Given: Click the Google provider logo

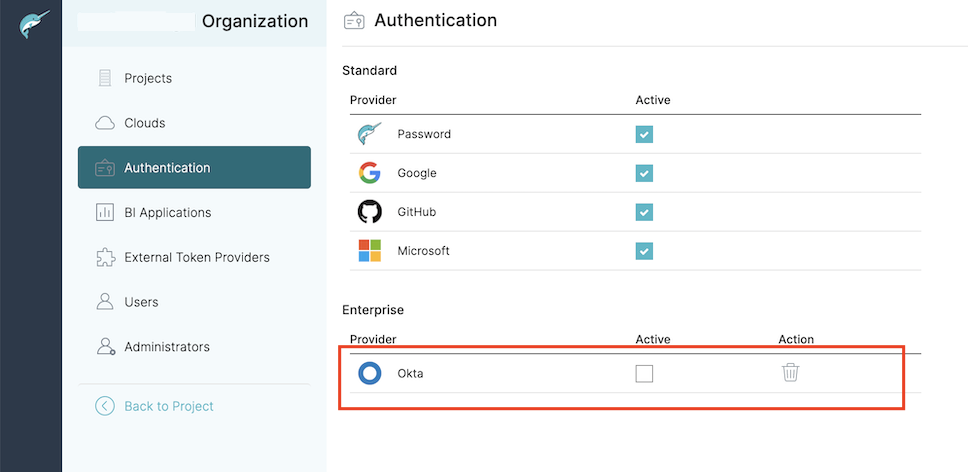Looking at the screenshot, I should coord(370,173).
